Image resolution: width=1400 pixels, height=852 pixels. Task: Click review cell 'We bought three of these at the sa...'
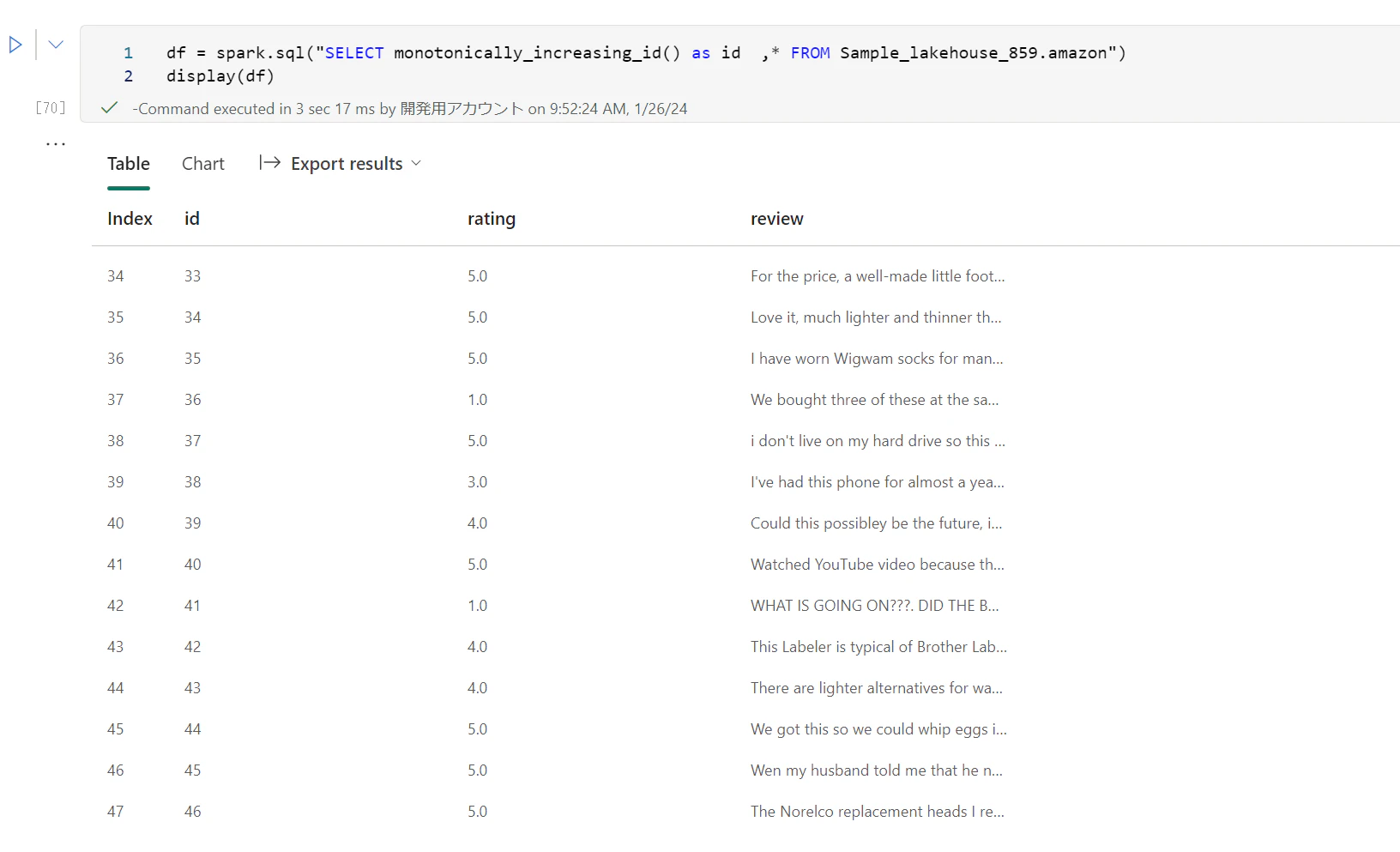(x=875, y=400)
